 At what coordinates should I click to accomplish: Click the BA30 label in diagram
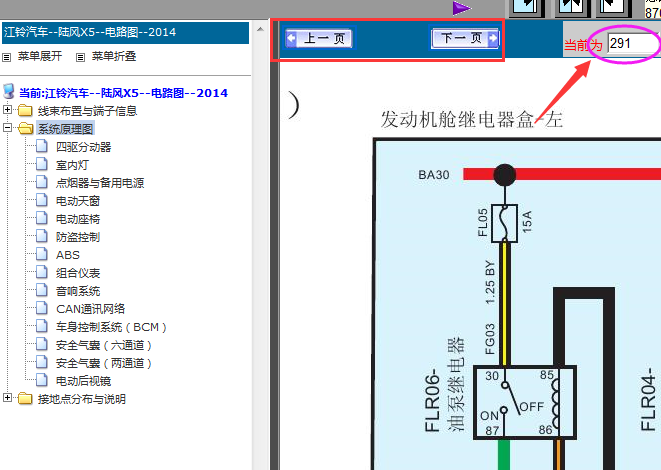[x=434, y=175]
